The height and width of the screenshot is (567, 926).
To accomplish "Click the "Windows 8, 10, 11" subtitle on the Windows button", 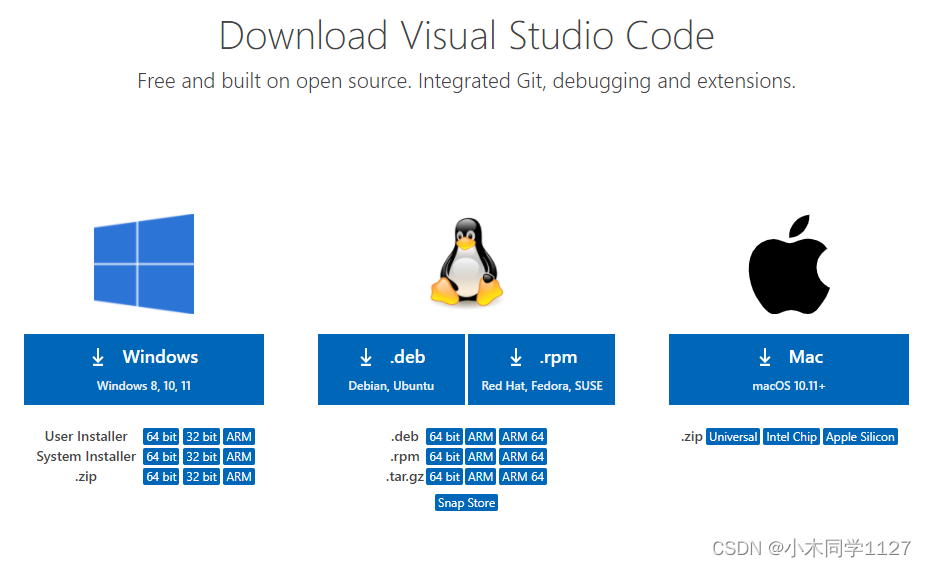I will pyautogui.click(x=144, y=386).
